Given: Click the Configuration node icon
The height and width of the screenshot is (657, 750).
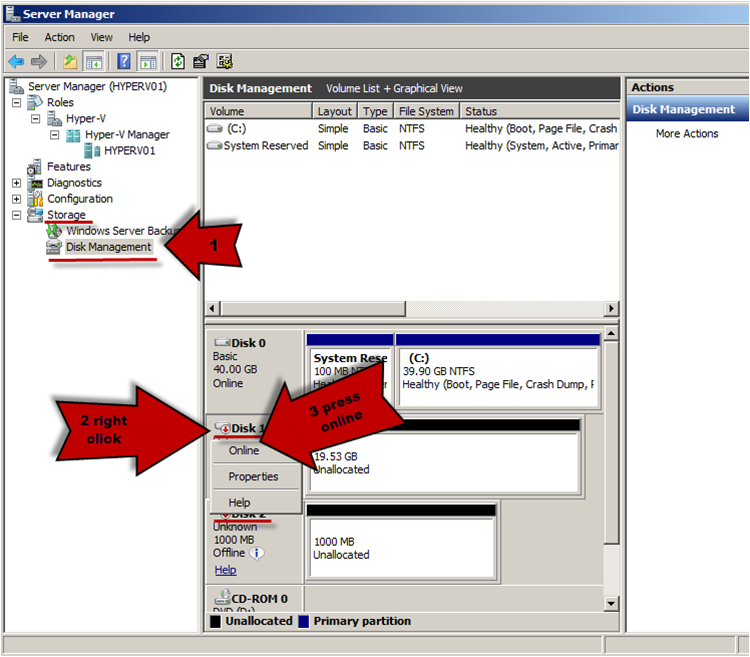Looking at the screenshot, I should point(35,198).
